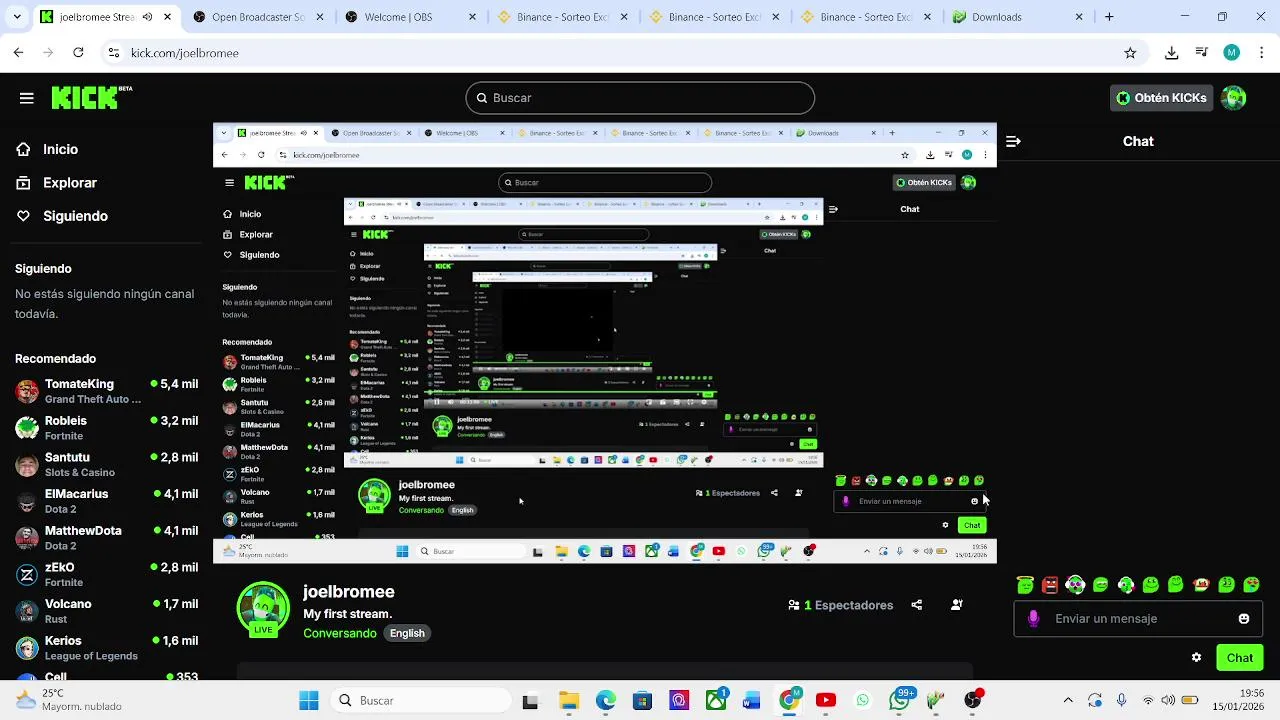Launch Microsoft Edge from the taskbar
Screen dimensions: 1280x720
point(606,701)
